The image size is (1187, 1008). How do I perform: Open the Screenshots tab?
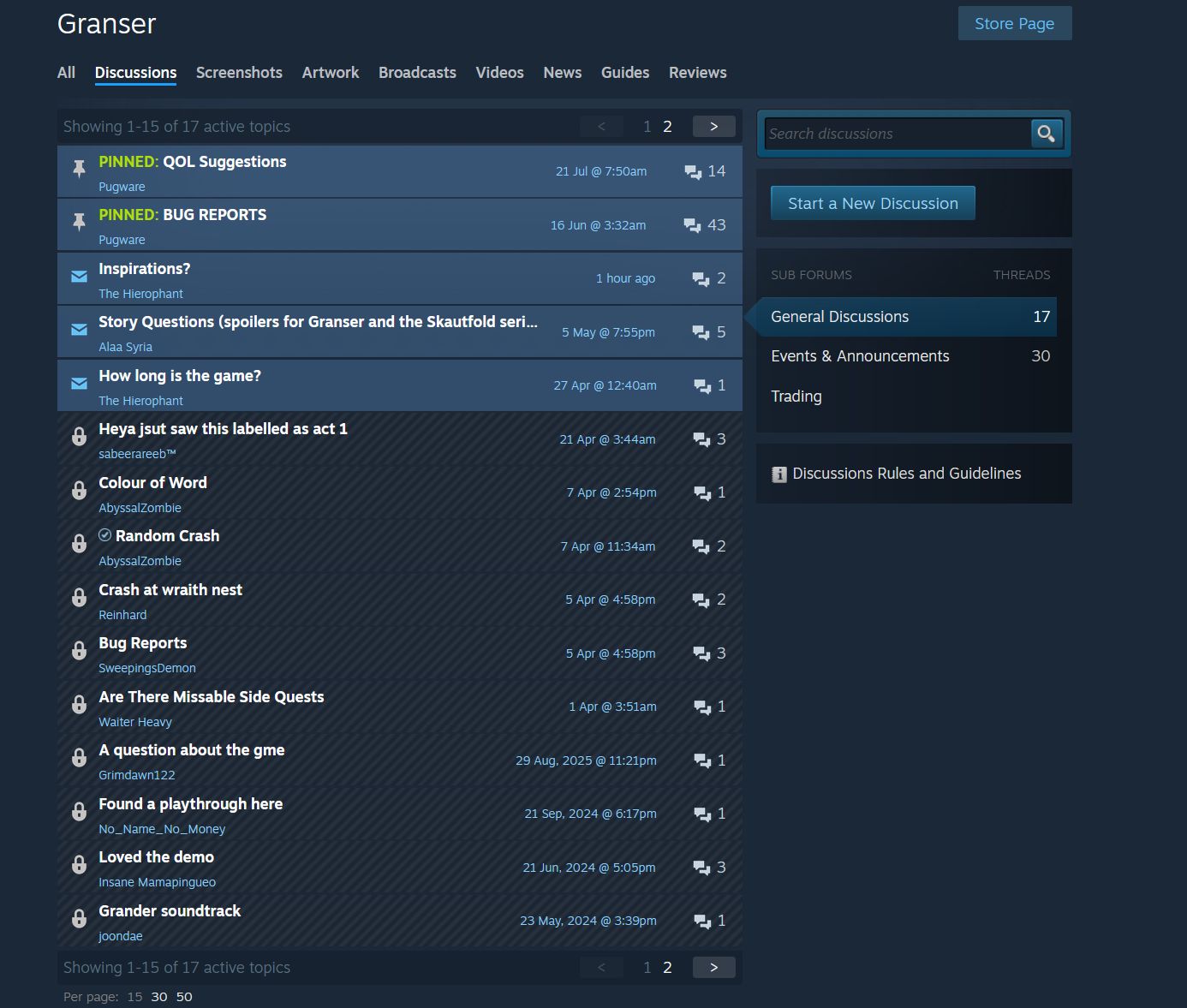[x=239, y=73]
